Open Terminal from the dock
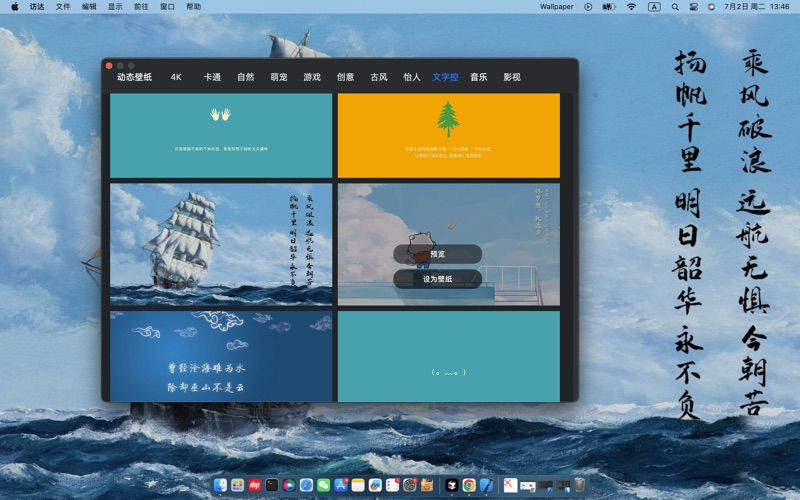Viewport: 800px width, 500px height. 272,485
